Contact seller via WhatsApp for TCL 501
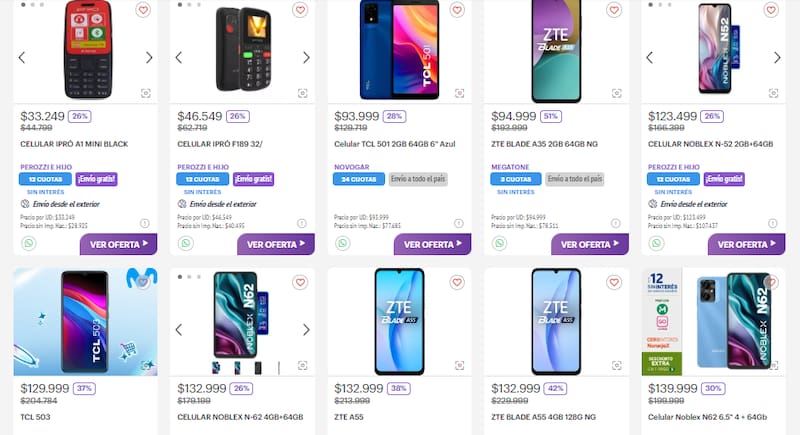 click(x=343, y=243)
